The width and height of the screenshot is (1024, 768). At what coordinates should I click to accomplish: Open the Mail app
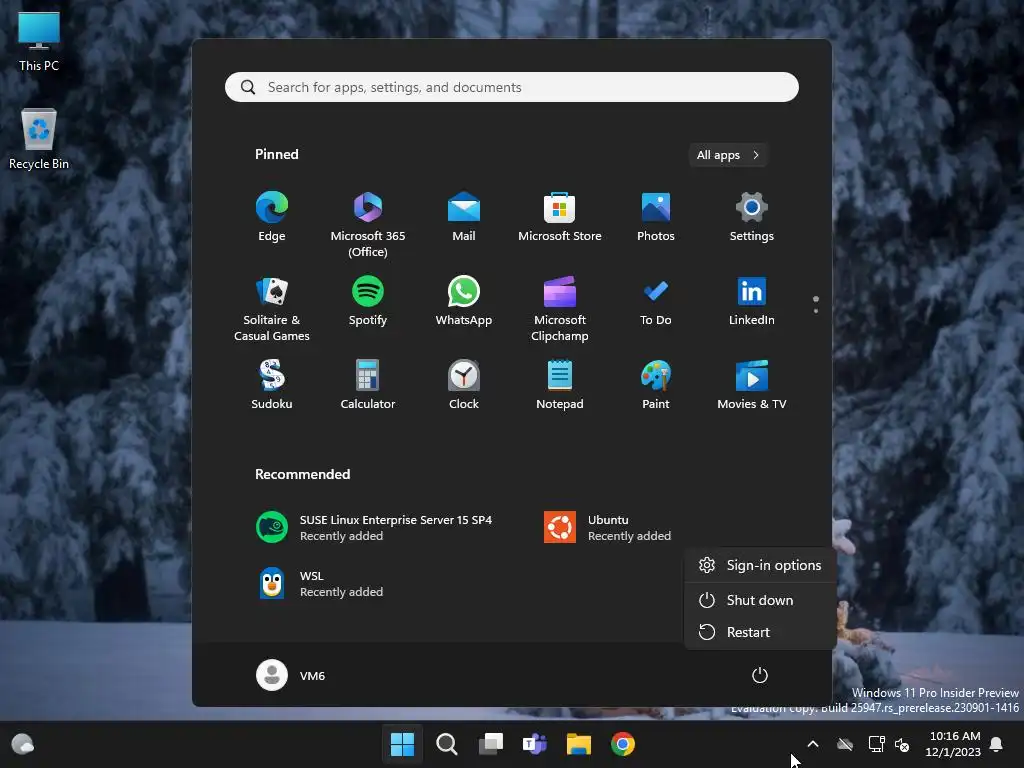464,217
